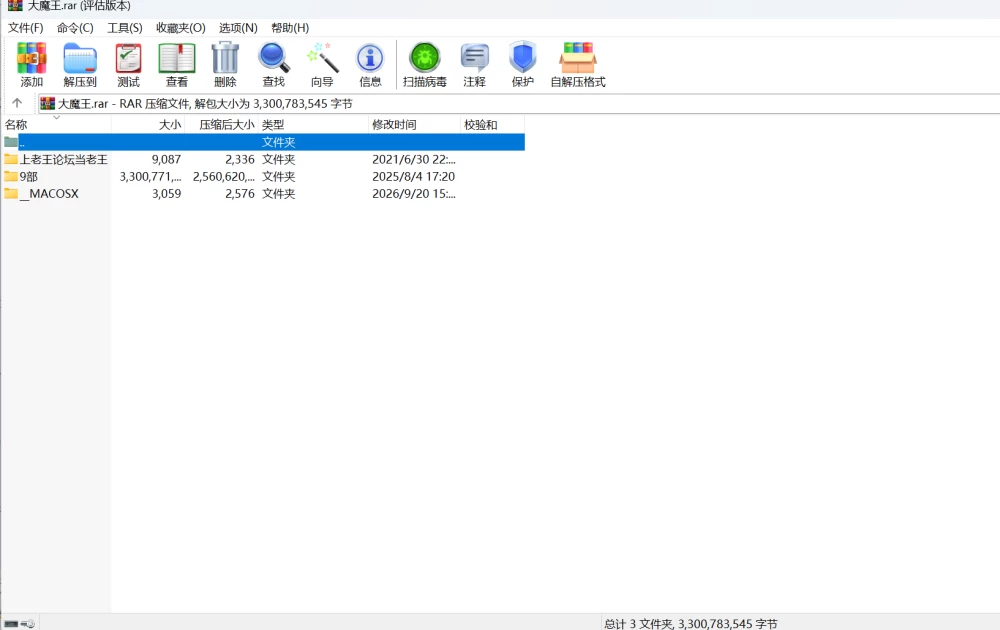
Task: Open the 注释 (Comment) icon
Action: pyautogui.click(x=474, y=58)
